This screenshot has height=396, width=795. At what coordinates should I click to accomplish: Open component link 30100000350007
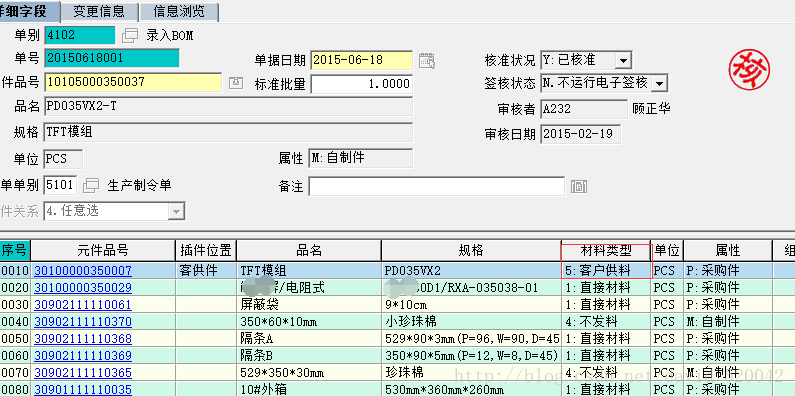pos(83,271)
